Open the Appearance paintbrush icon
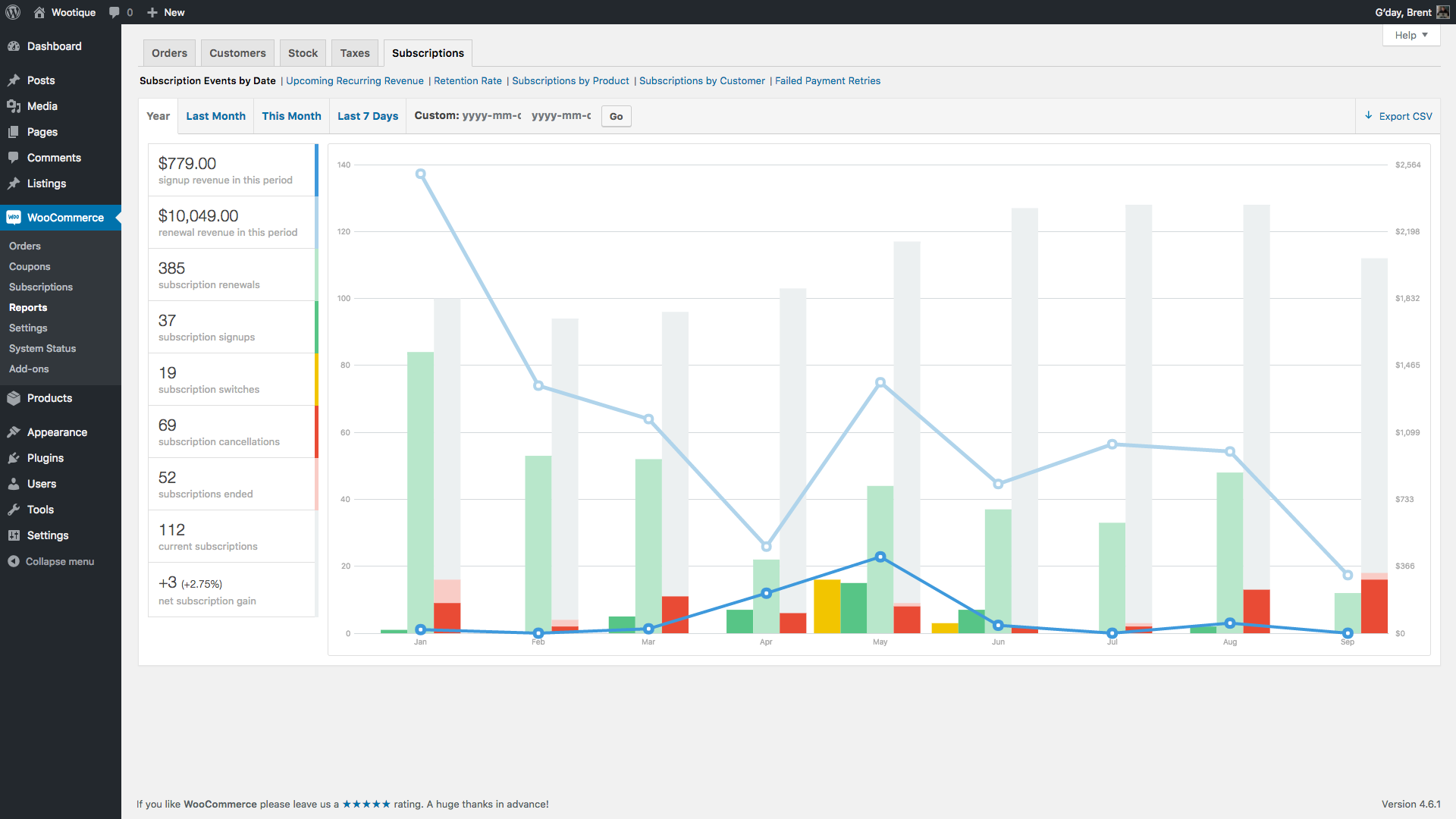1456x819 pixels. (x=14, y=432)
